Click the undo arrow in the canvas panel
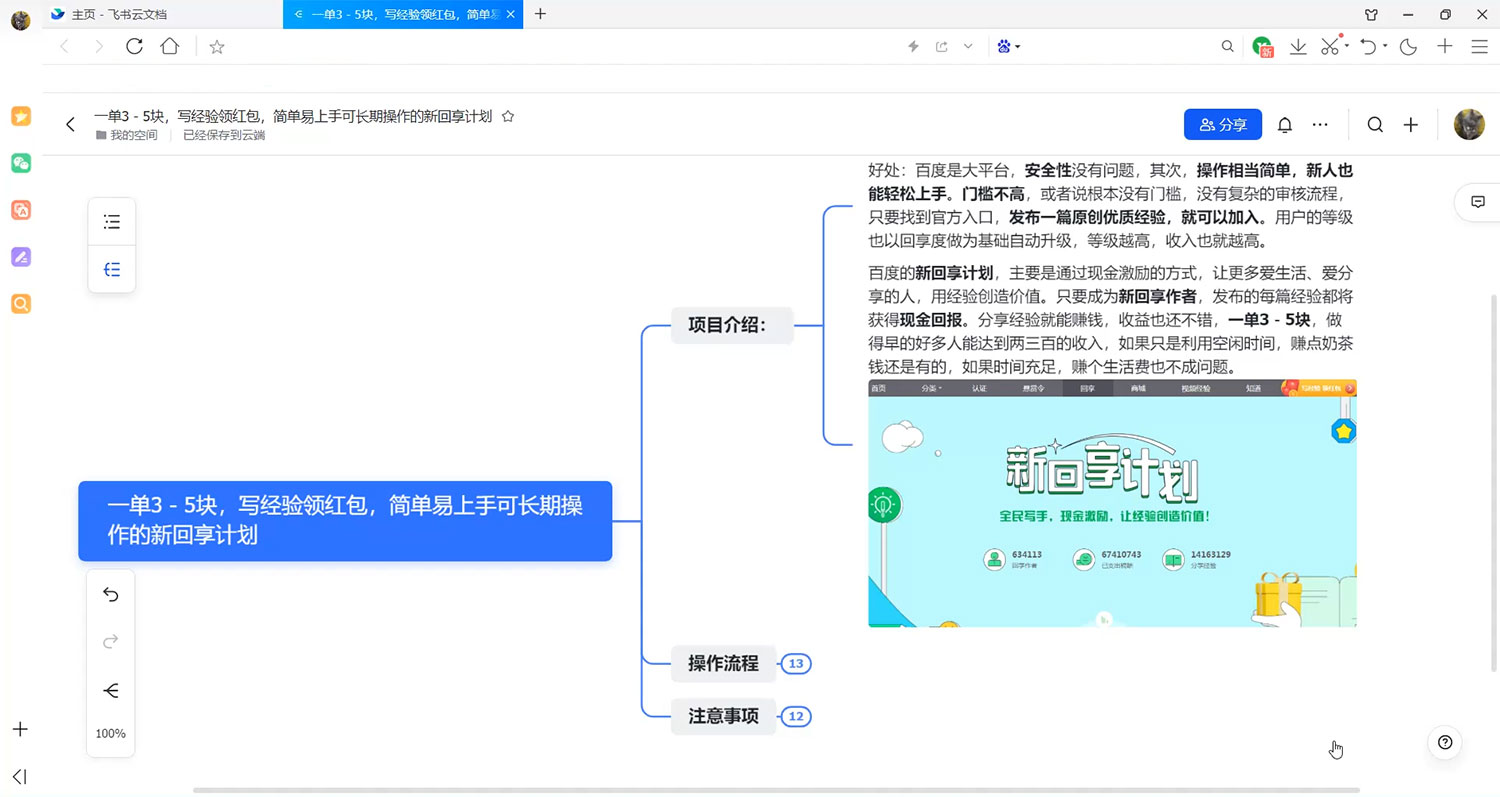 click(110, 594)
